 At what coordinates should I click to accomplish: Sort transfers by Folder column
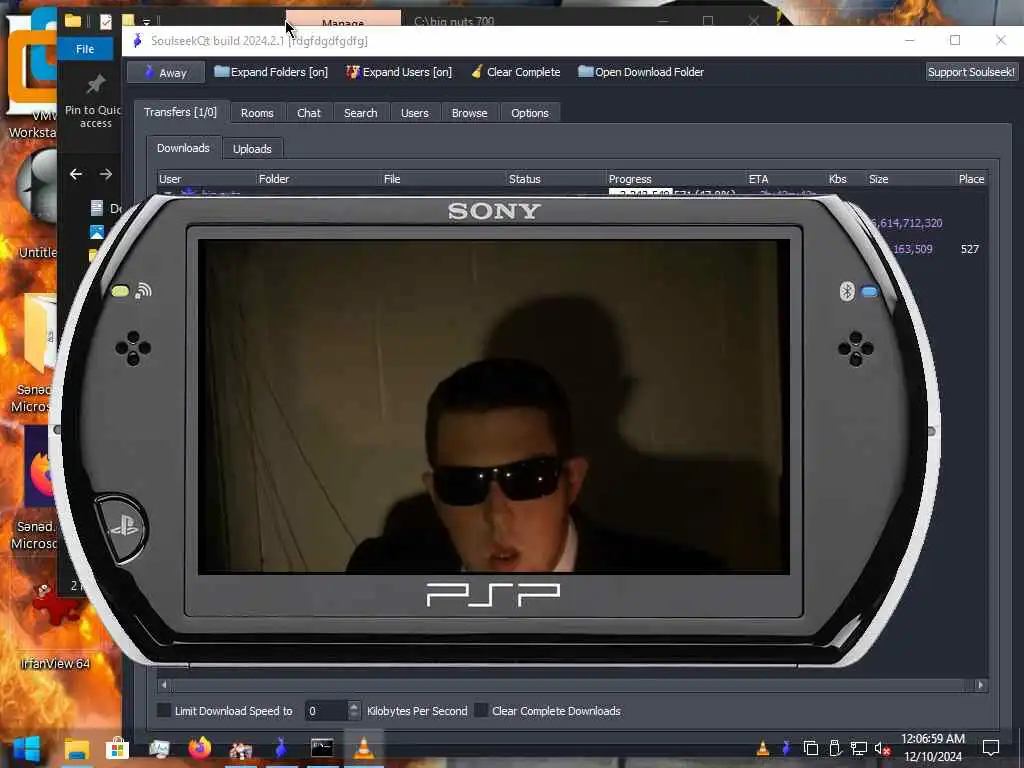319,179
